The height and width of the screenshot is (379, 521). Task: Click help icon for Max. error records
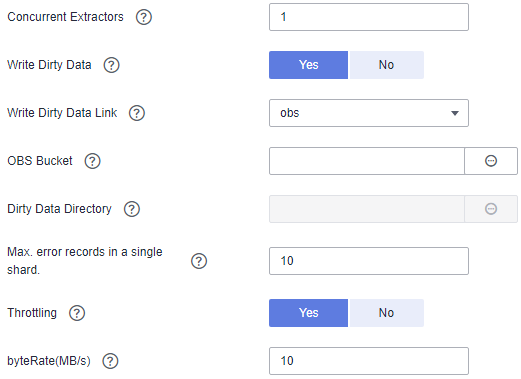coord(199,261)
